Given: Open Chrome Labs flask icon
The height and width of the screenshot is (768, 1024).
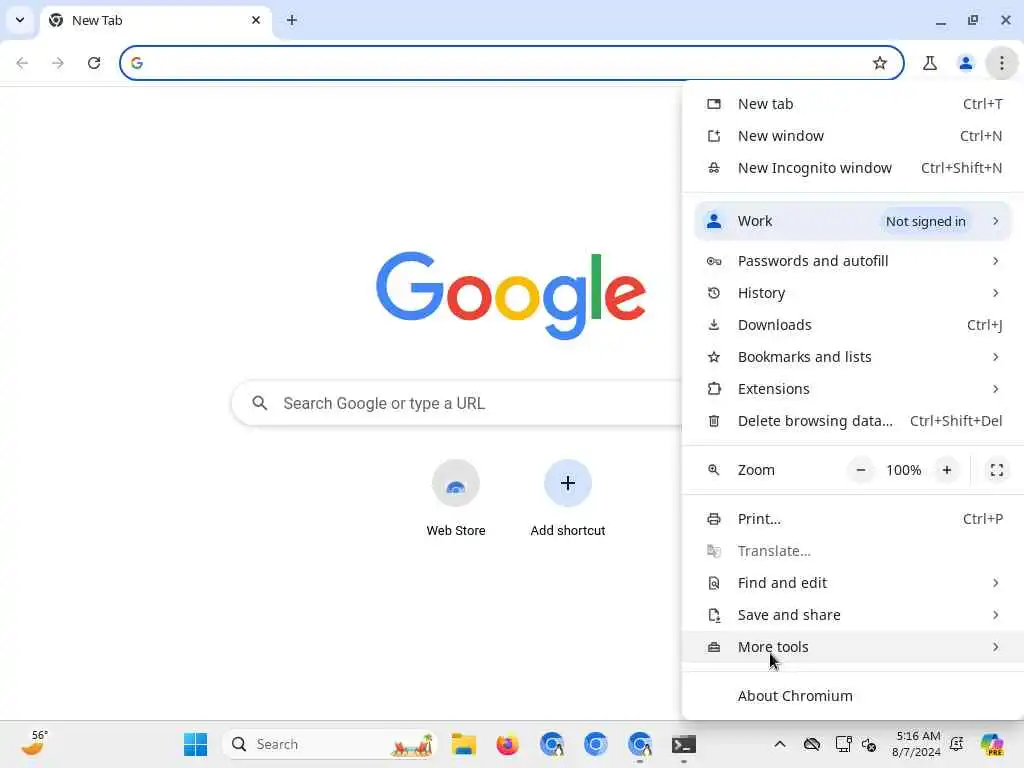Looking at the screenshot, I should tap(929, 63).
